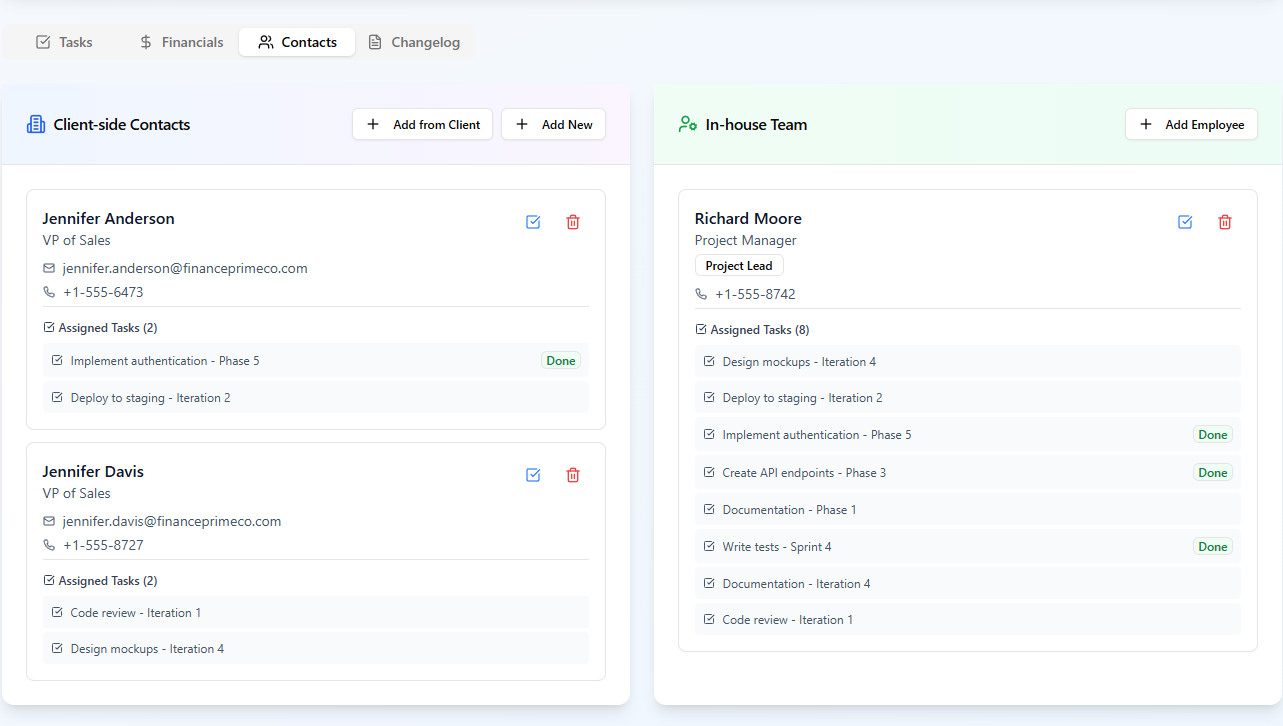The image size is (1283, 726).
Task: Click phone icon next to +1-555-8742
Action: [701, 294]
